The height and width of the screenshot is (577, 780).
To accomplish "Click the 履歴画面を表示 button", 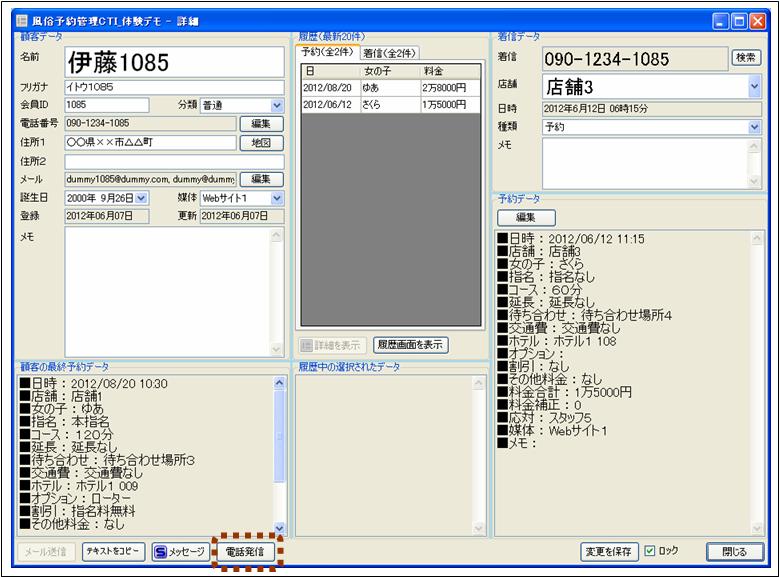I will tap(411, 345).
